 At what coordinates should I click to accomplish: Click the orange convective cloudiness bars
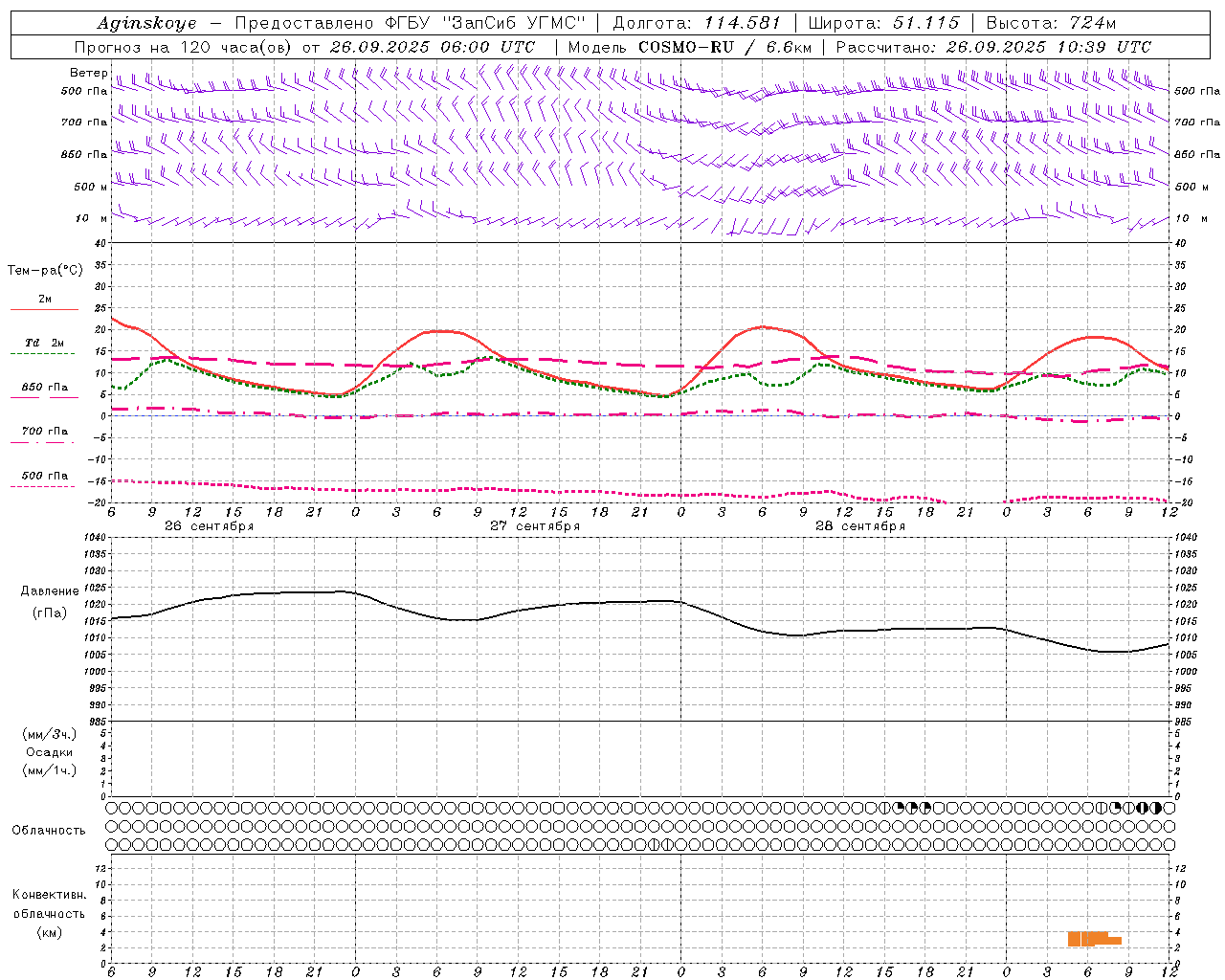pyautogui.click(x=1094, y=939)
